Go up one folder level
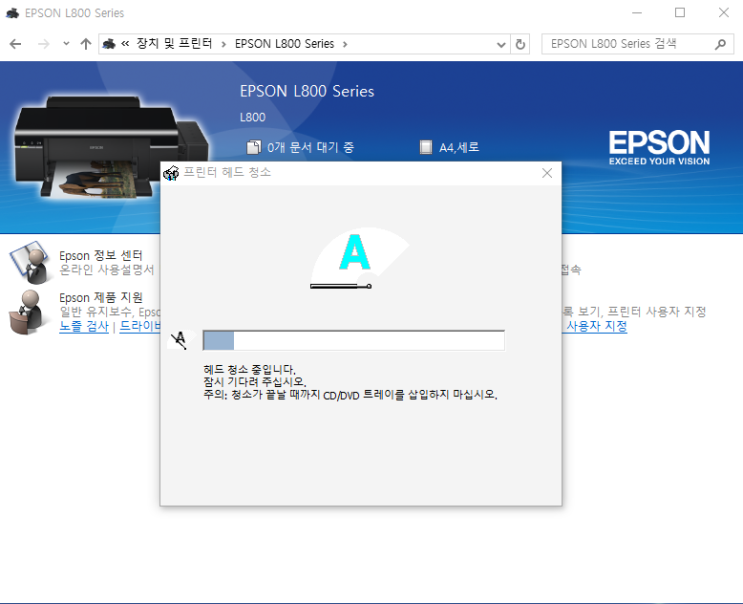This screenshot has width=743, height=604. 86,44
